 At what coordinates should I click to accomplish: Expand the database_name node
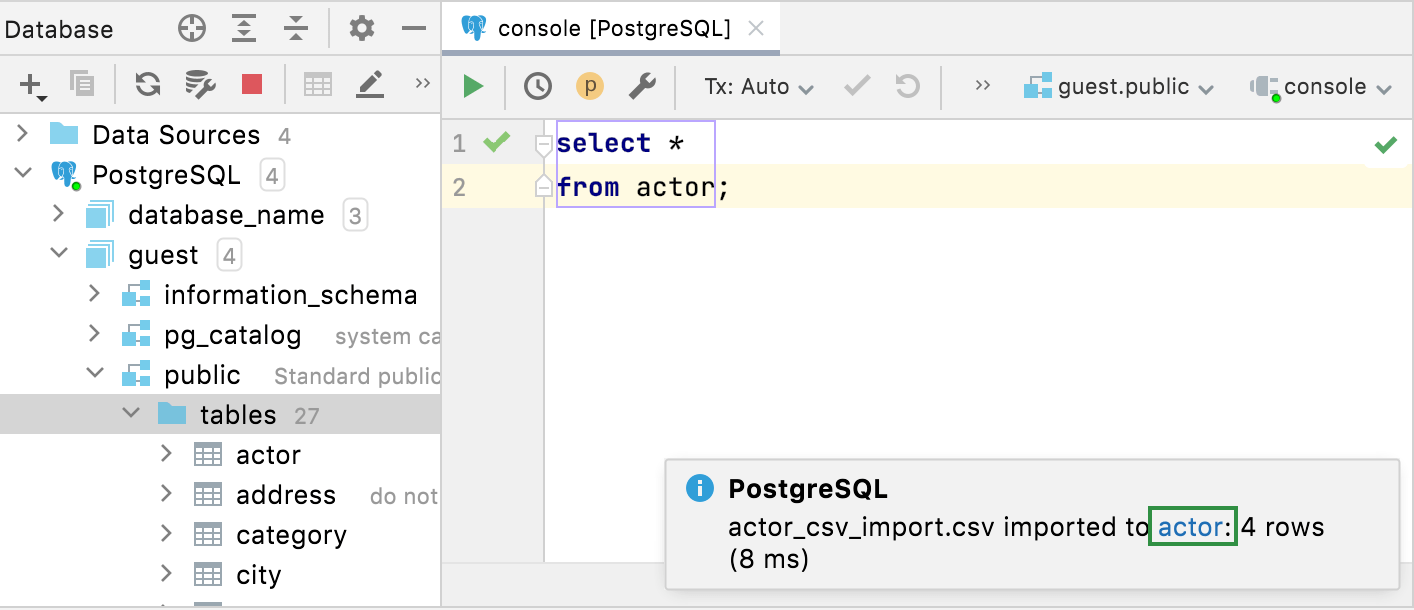(59, 214)
